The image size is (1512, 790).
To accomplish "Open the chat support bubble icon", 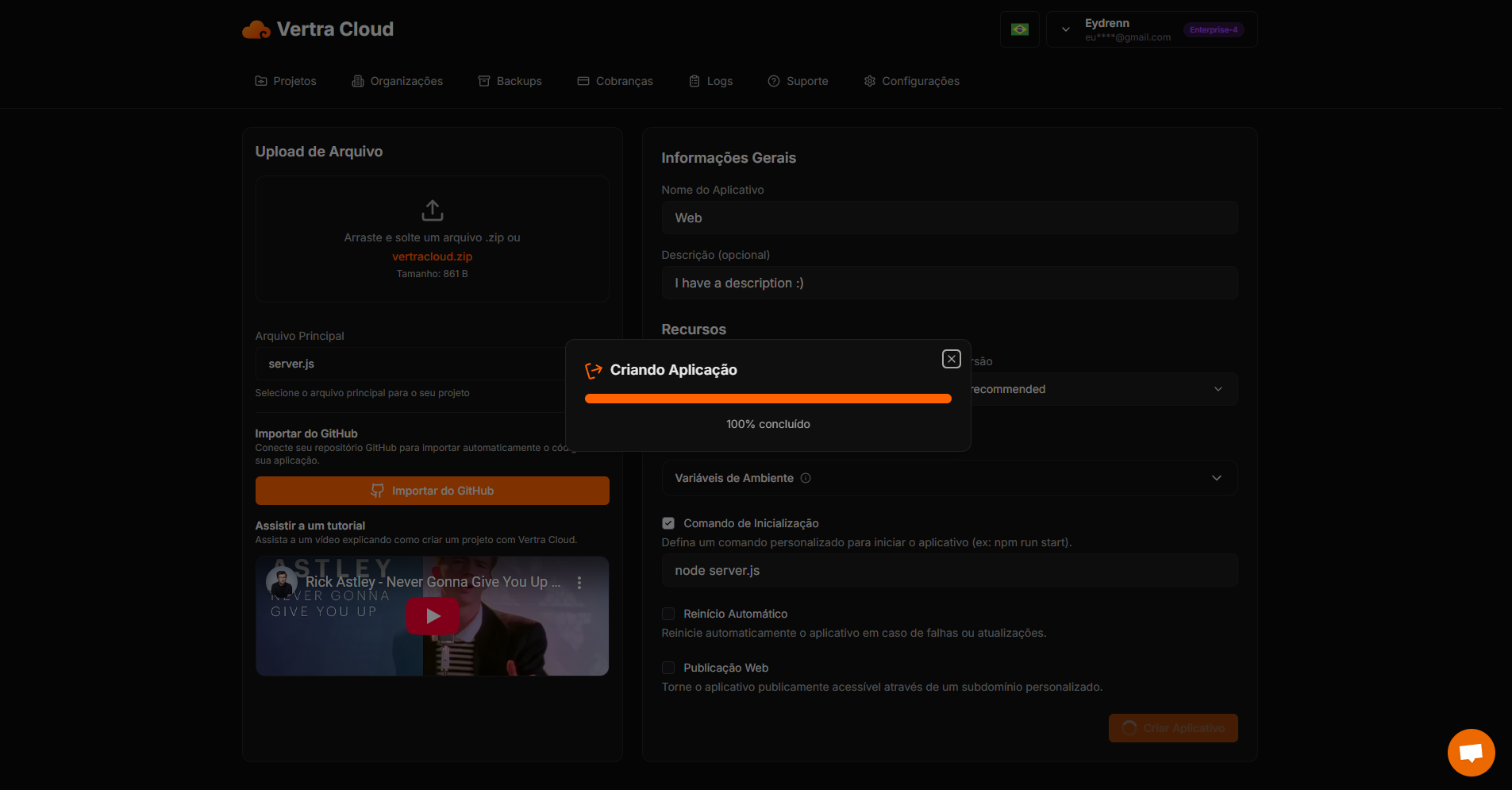I will coord(1470,752).
